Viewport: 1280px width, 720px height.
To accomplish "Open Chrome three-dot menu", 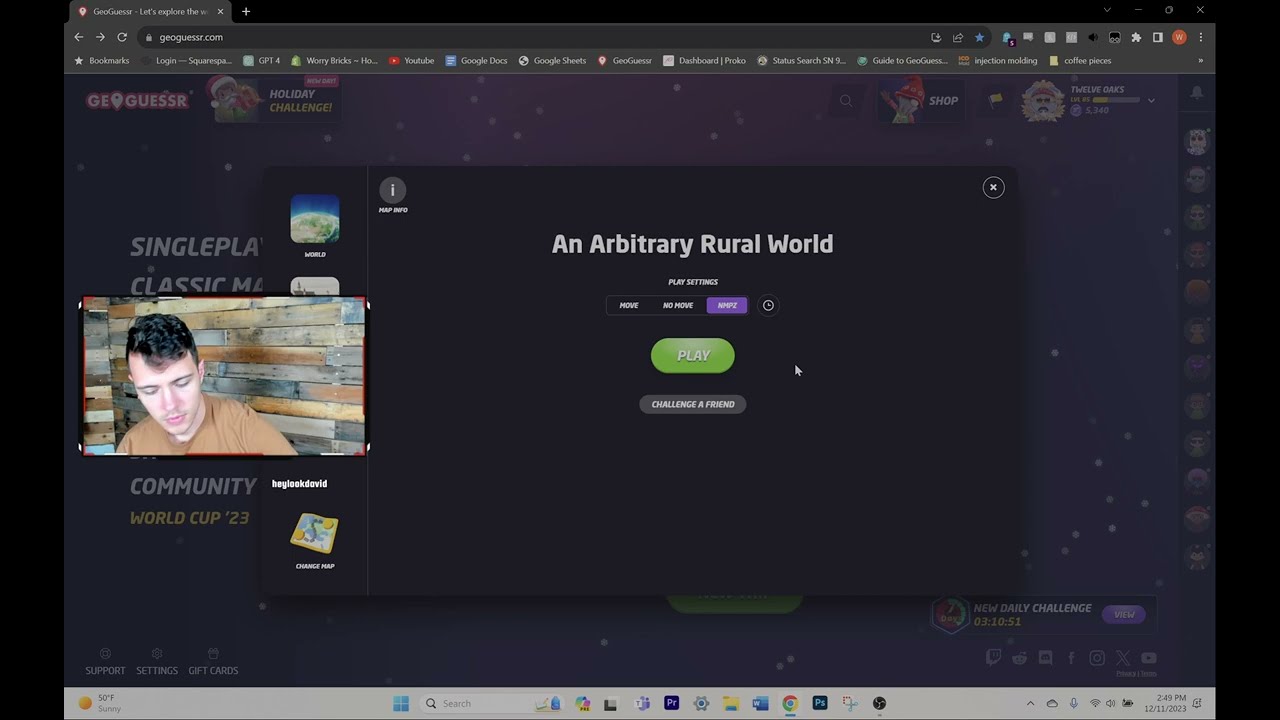I will point(1201,37).
